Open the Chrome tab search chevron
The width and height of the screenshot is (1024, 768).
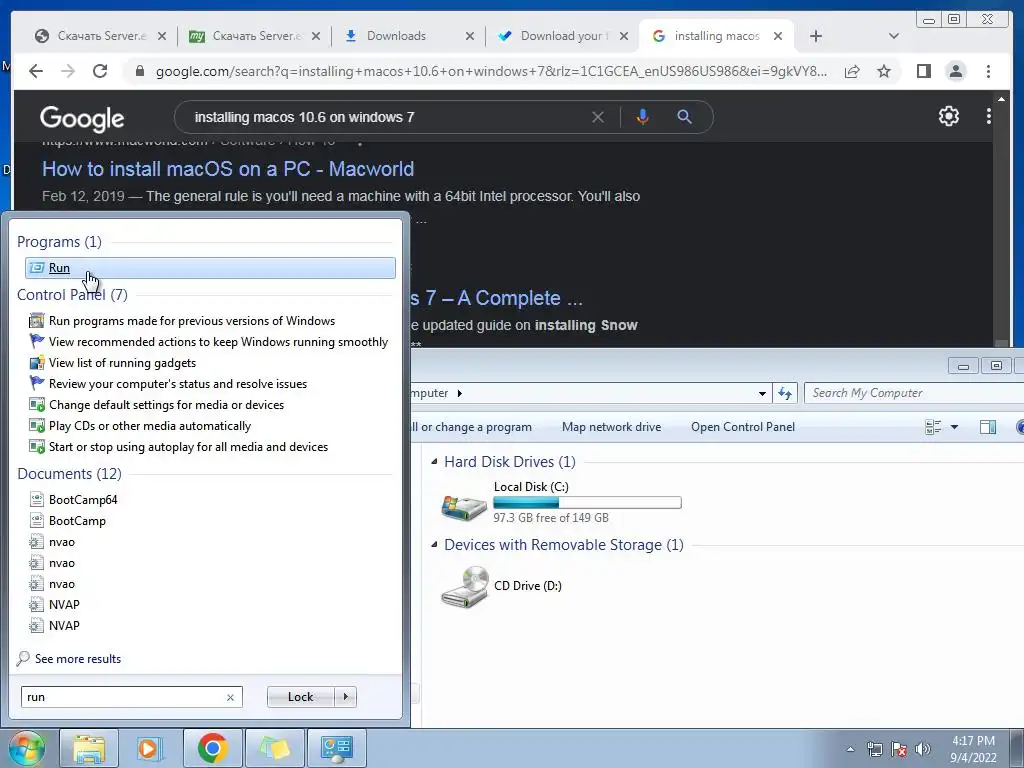pos(894,36)
